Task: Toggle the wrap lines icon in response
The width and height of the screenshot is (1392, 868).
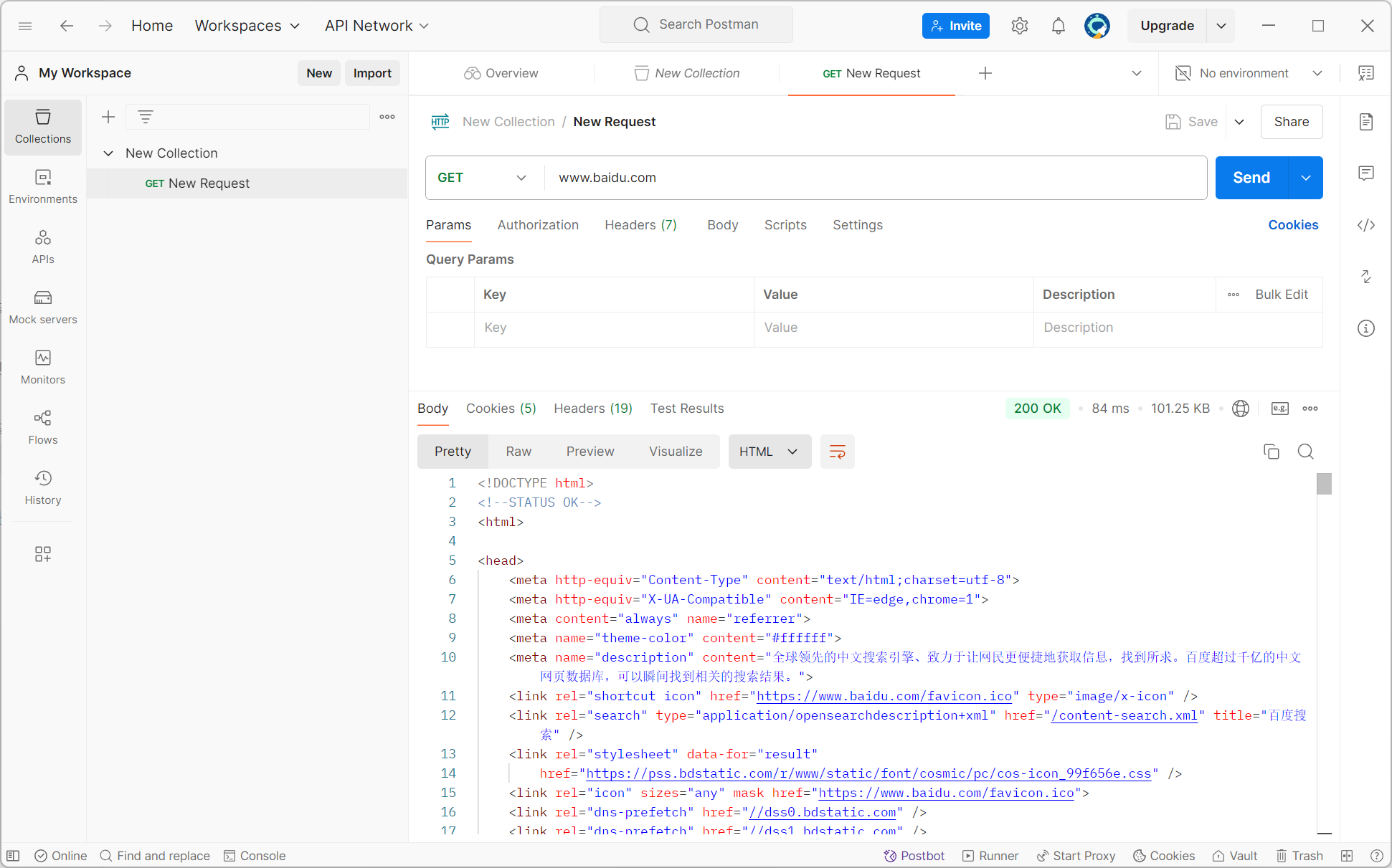Action: (x=838, y=452)
